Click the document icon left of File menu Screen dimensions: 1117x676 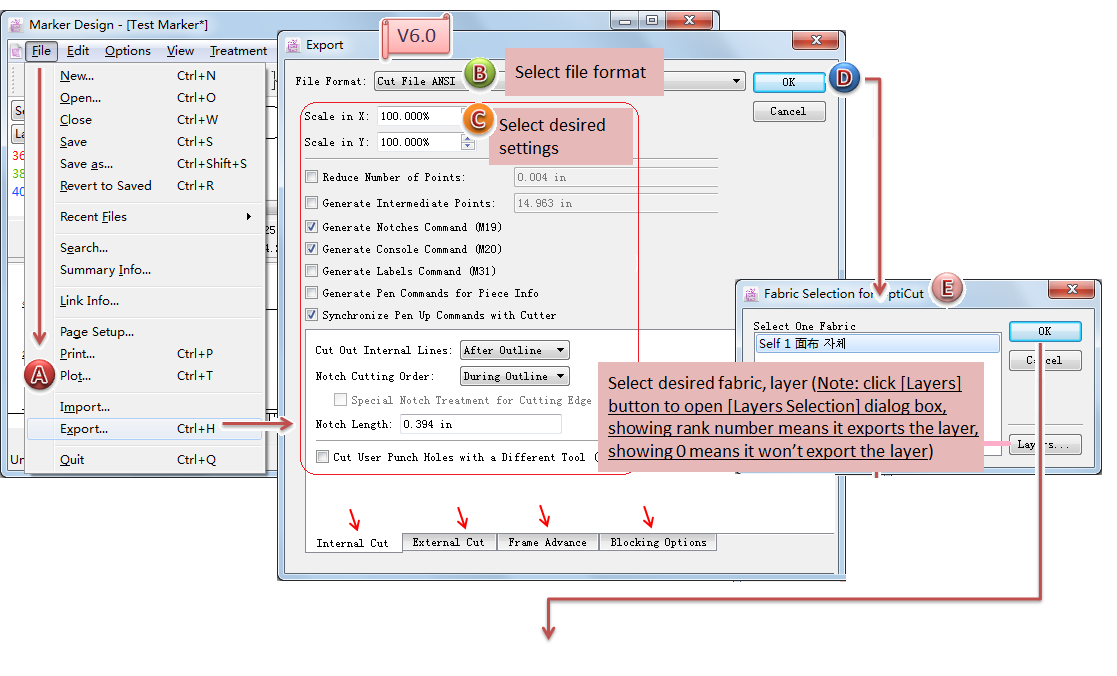[16, 51]
